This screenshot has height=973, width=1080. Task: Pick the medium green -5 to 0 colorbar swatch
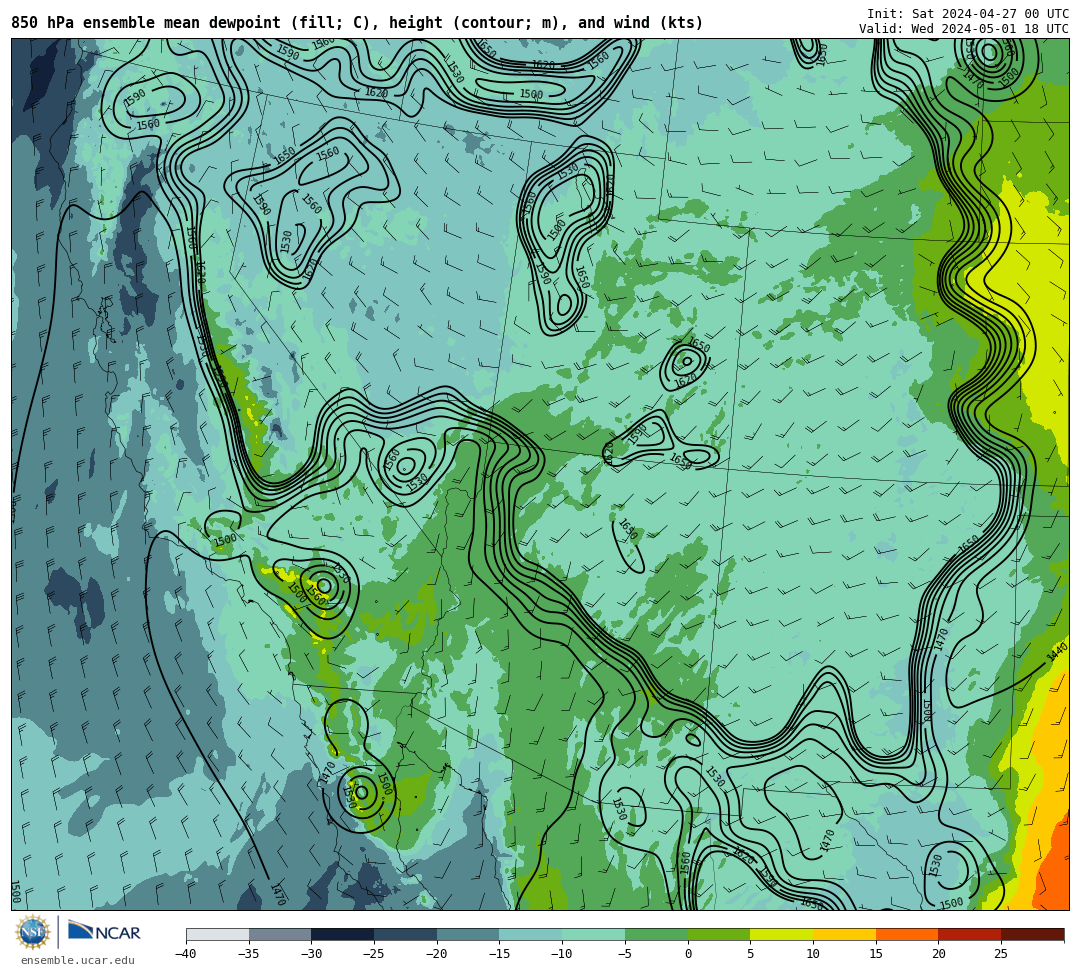point(656,934)
